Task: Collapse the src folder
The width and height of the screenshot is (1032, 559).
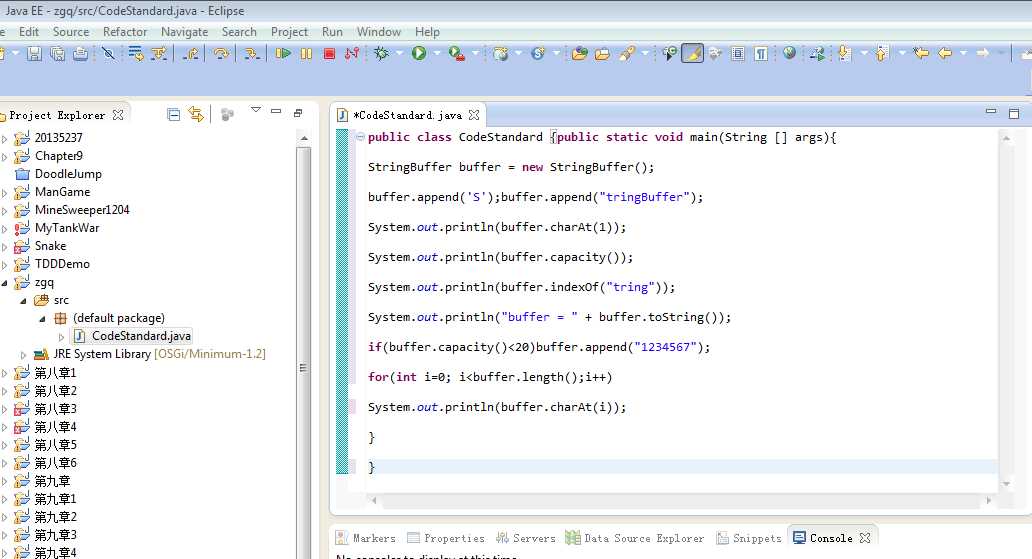Action: (x=24, y=300)
